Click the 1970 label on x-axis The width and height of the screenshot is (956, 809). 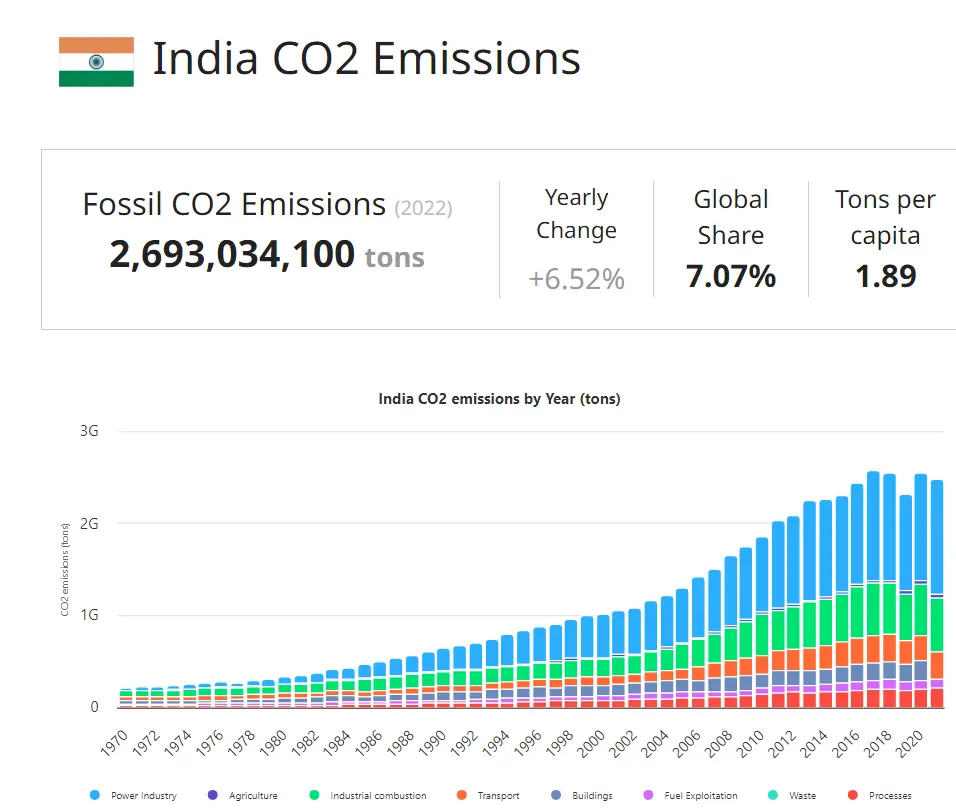coord(116,741)
